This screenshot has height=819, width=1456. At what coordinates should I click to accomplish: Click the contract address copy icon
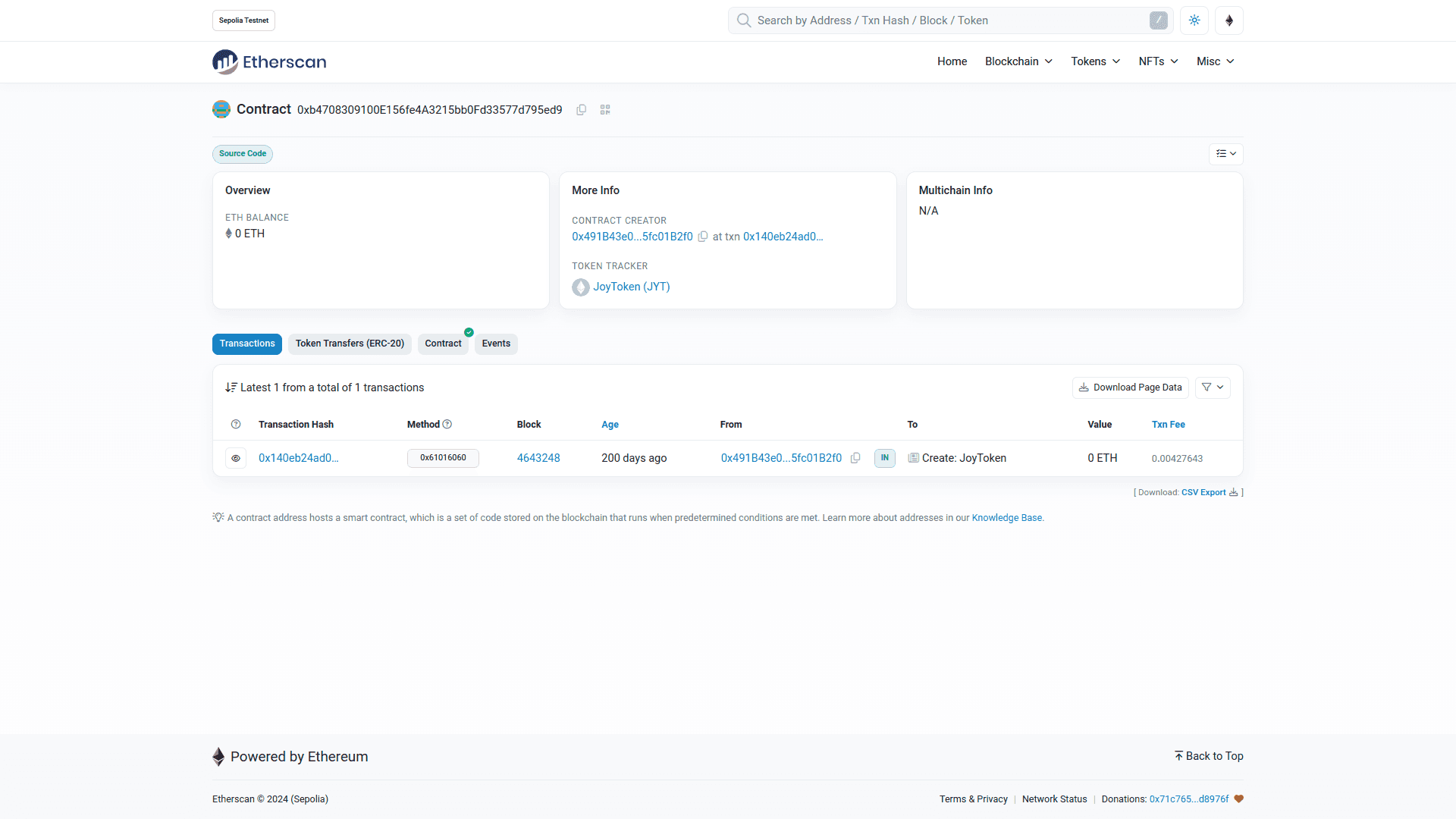tap(581, 110)
